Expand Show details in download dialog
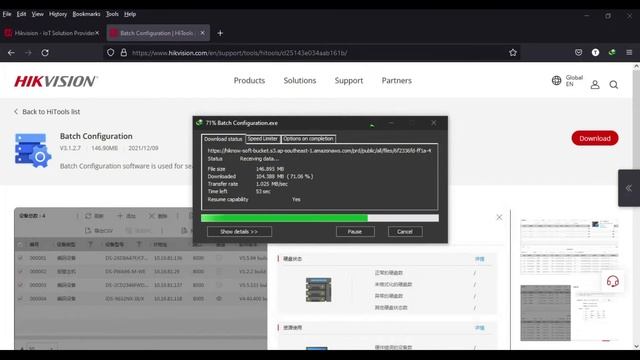The width and height of the screenshot is (640, 360). [239, 231]
